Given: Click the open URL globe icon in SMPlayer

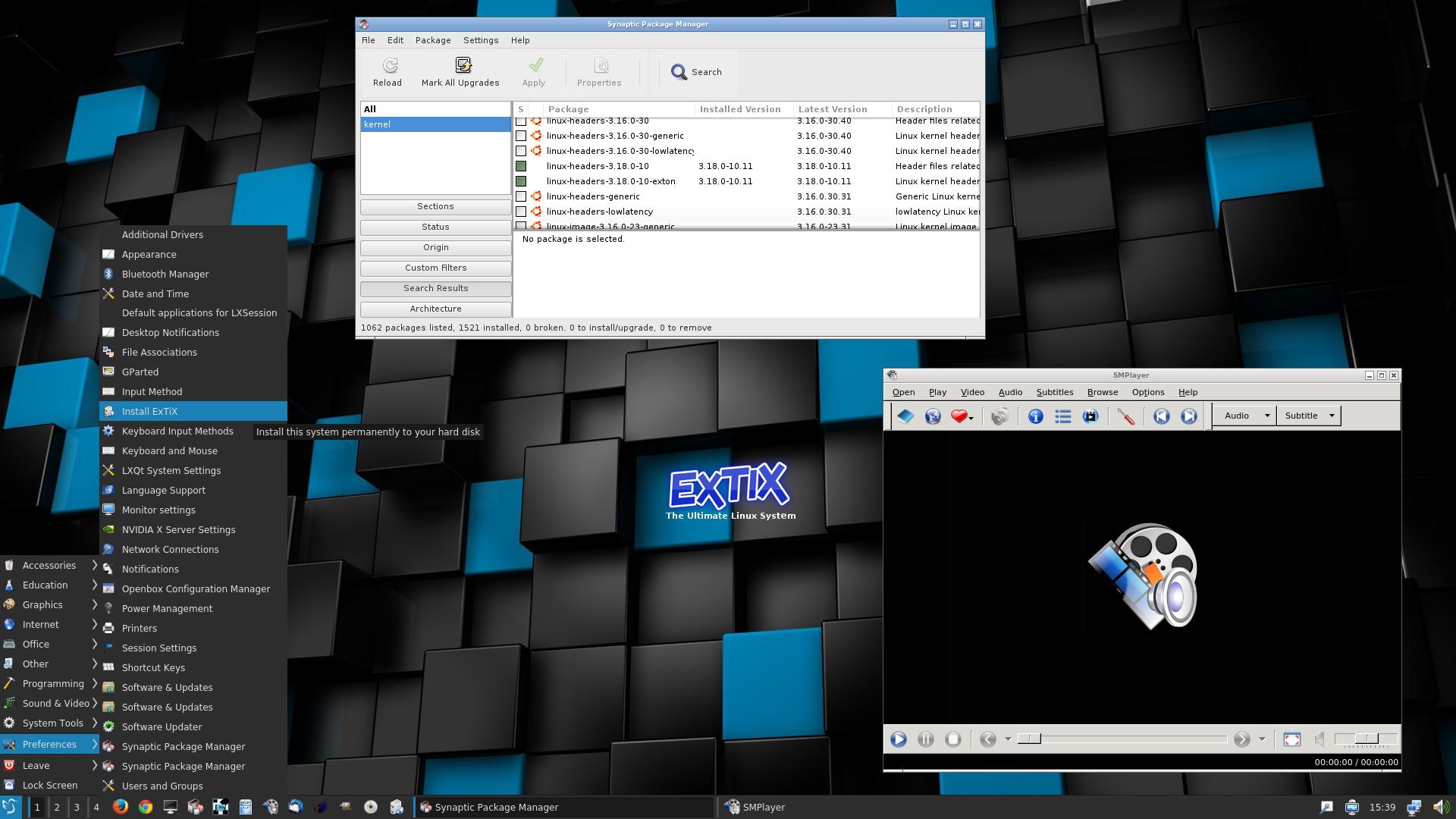Looking at the screenshot, I should tap(932, 416).
